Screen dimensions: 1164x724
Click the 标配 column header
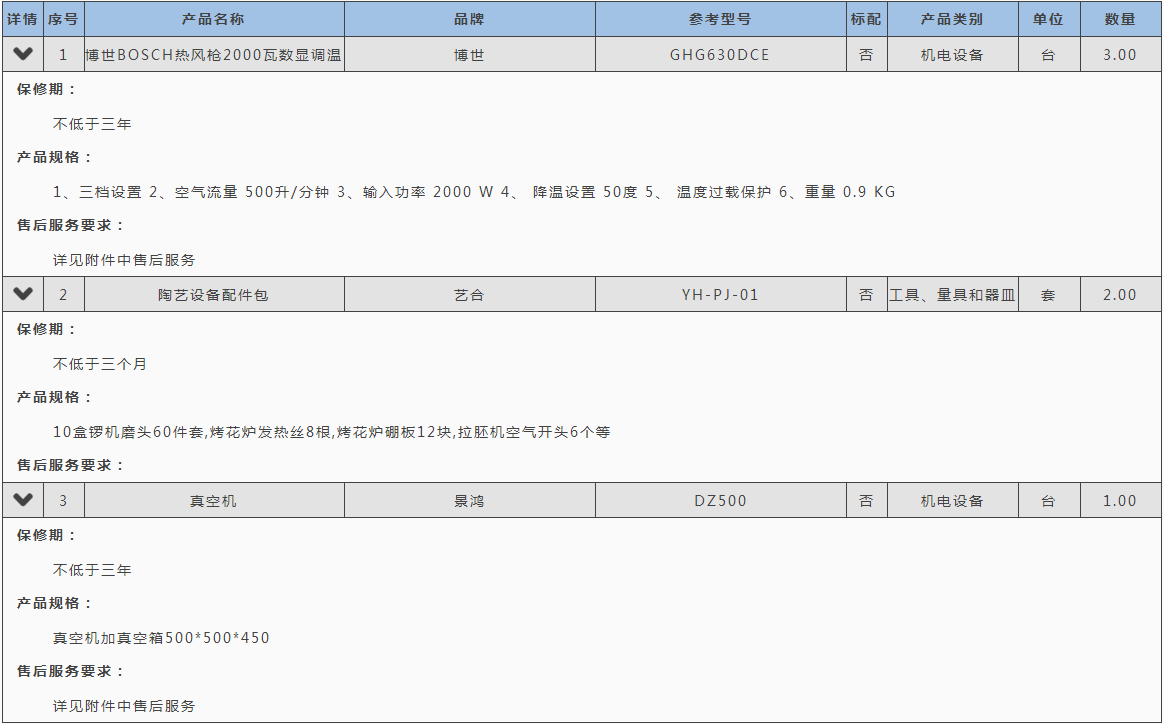coord(866,19)
